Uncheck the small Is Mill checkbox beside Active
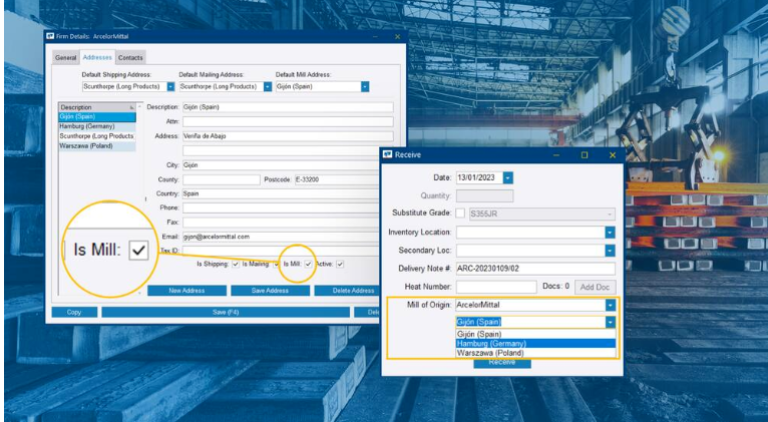This screenshot has width=768, height=422. click(308, 264)
